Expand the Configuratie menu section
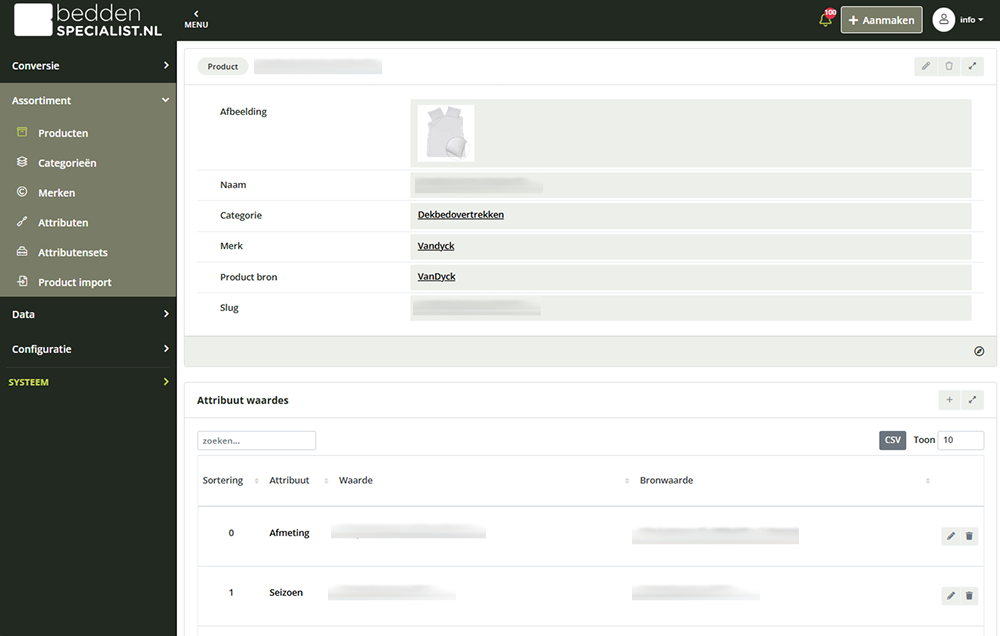The image size is (1000, 636). [x=88, y=350]
